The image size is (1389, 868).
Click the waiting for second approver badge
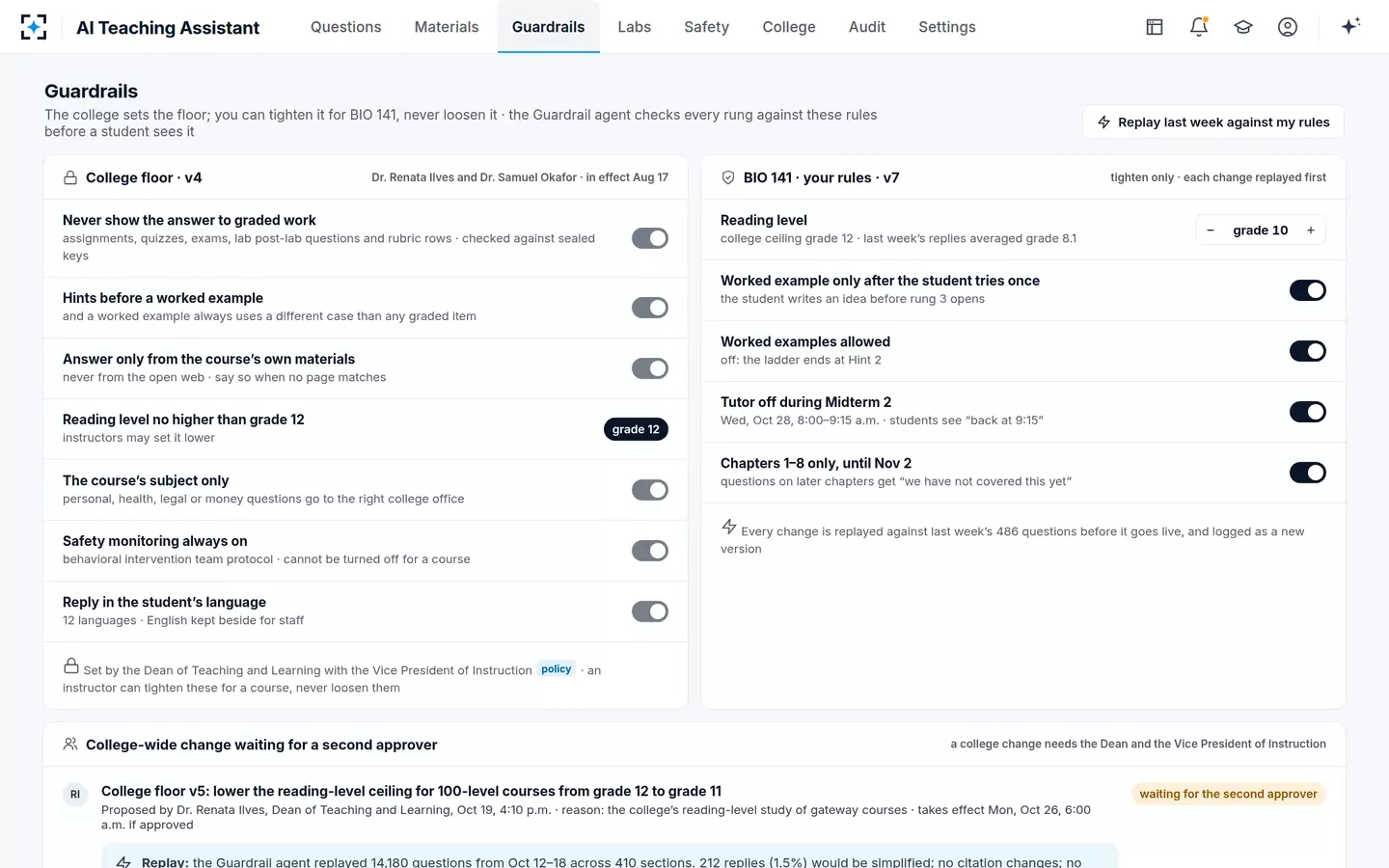(1228, 794)
